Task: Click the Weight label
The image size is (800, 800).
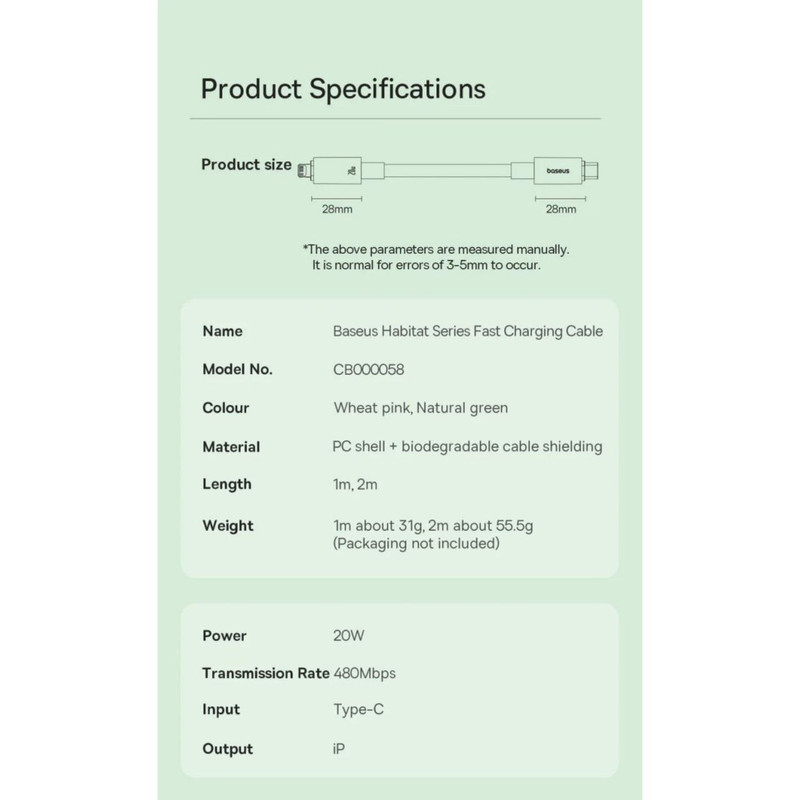Action: point(228,525)
